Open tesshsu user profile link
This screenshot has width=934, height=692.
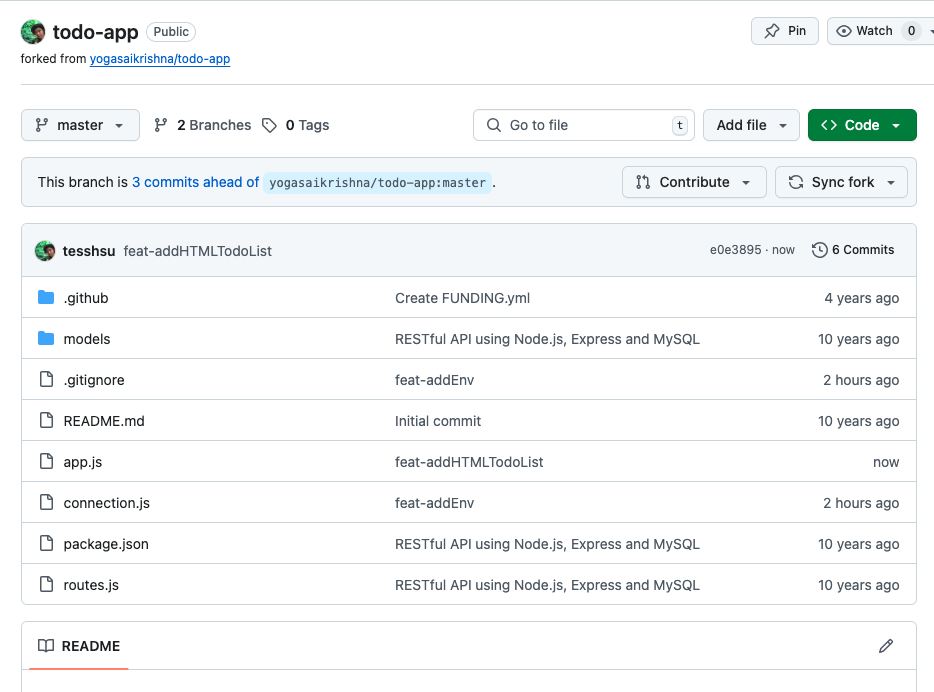point(89,251)
